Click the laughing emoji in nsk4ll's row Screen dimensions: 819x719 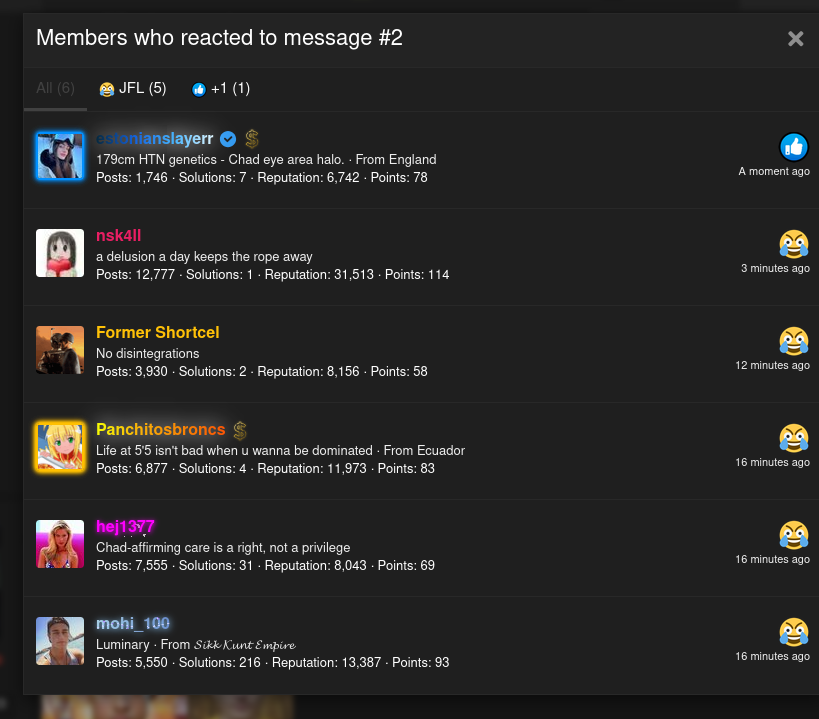[x=794, y=244]
